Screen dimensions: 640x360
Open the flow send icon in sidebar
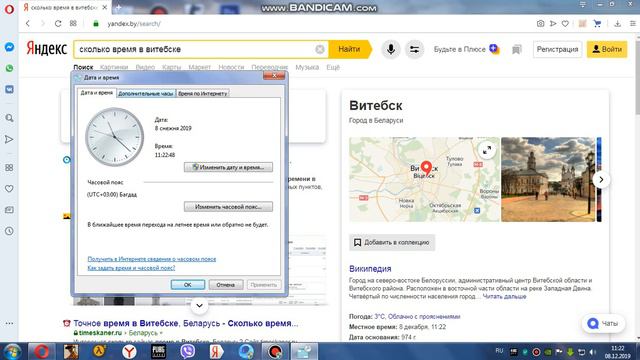(9, 140)
